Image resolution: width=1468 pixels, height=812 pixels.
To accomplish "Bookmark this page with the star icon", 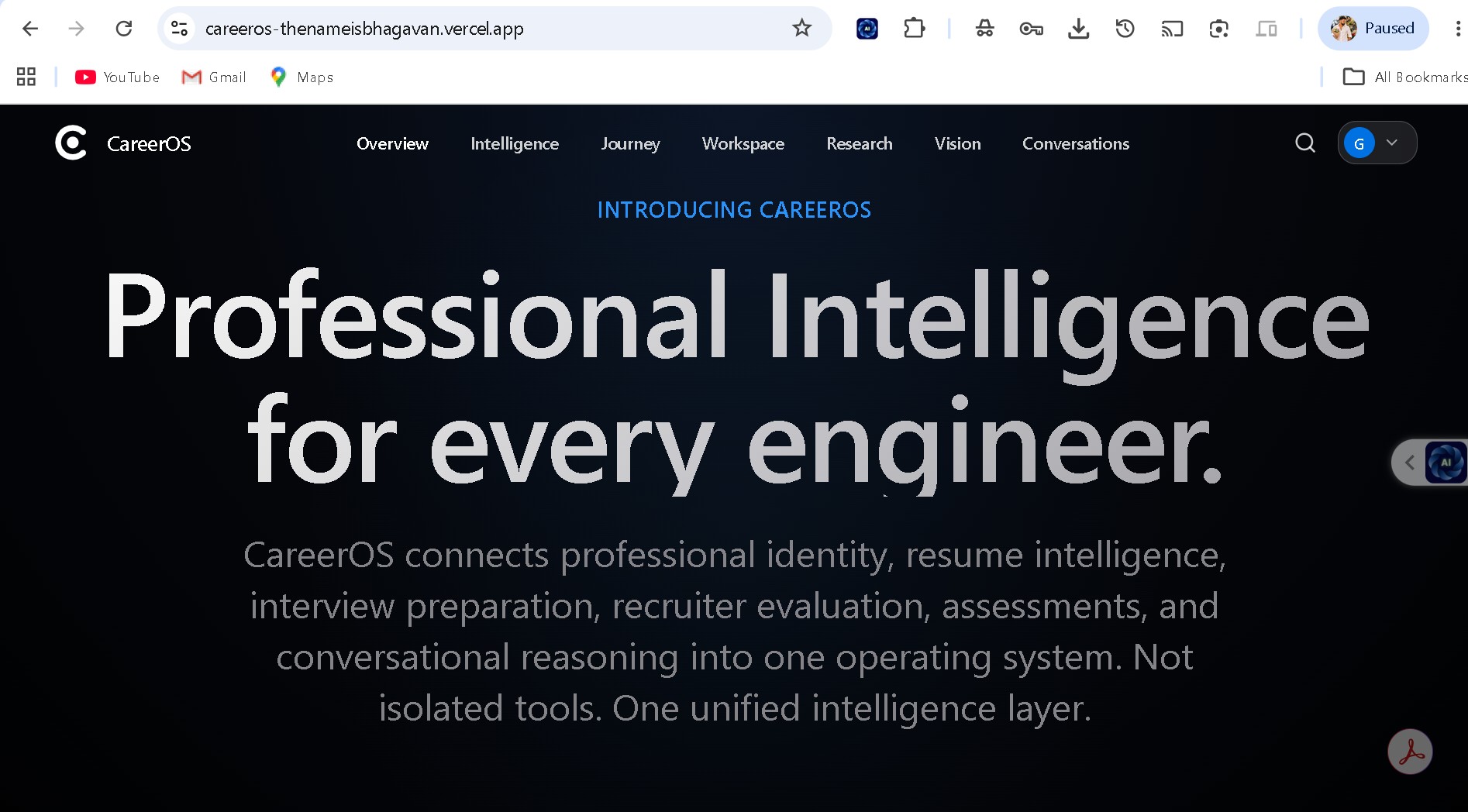I will tap(801, 29).
